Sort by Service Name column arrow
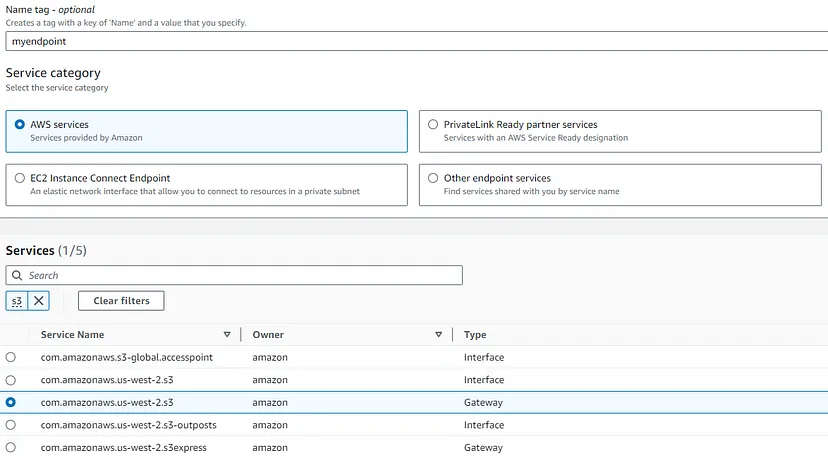Image resolution: width=828 pixels, height=456 pixels. coord(227,335)
